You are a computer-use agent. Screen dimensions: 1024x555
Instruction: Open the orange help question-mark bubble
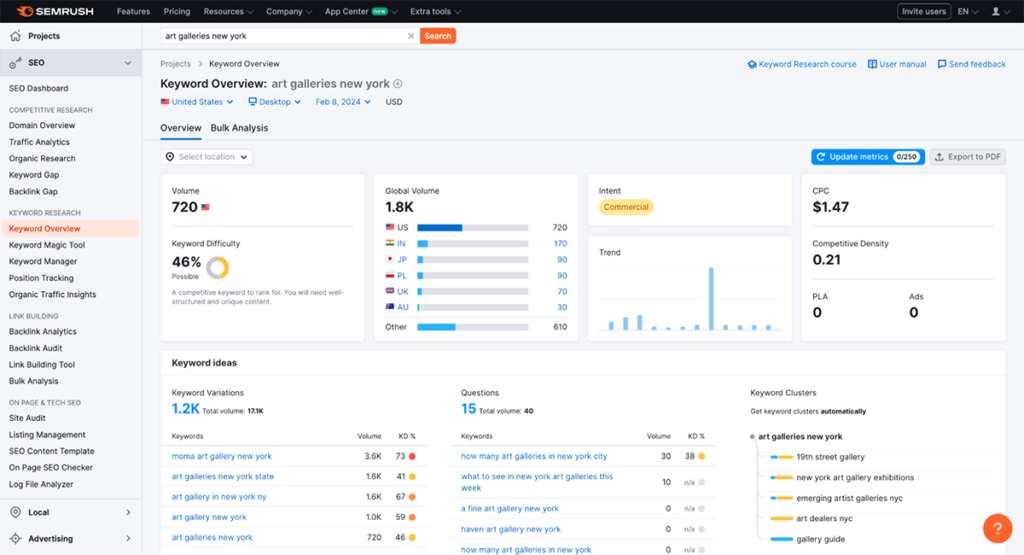(997, 528)
